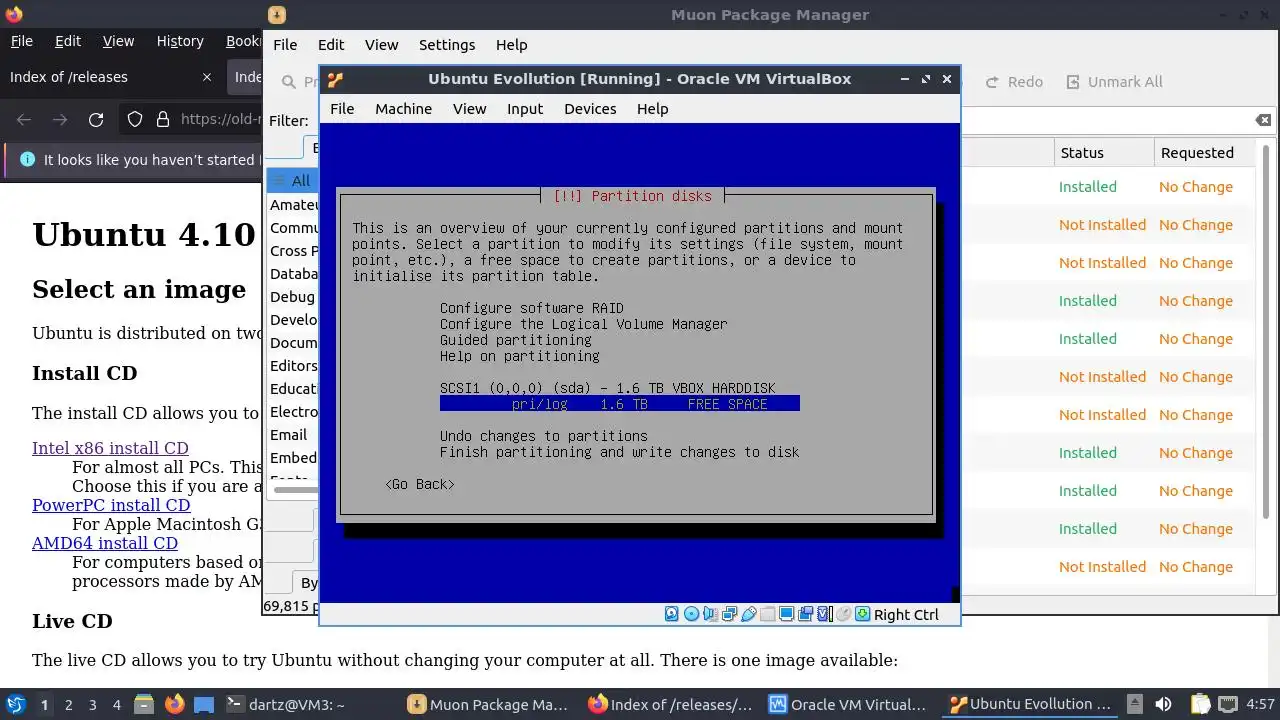
Task: Open the Input menu in VirtualBox
Action: 525,109
